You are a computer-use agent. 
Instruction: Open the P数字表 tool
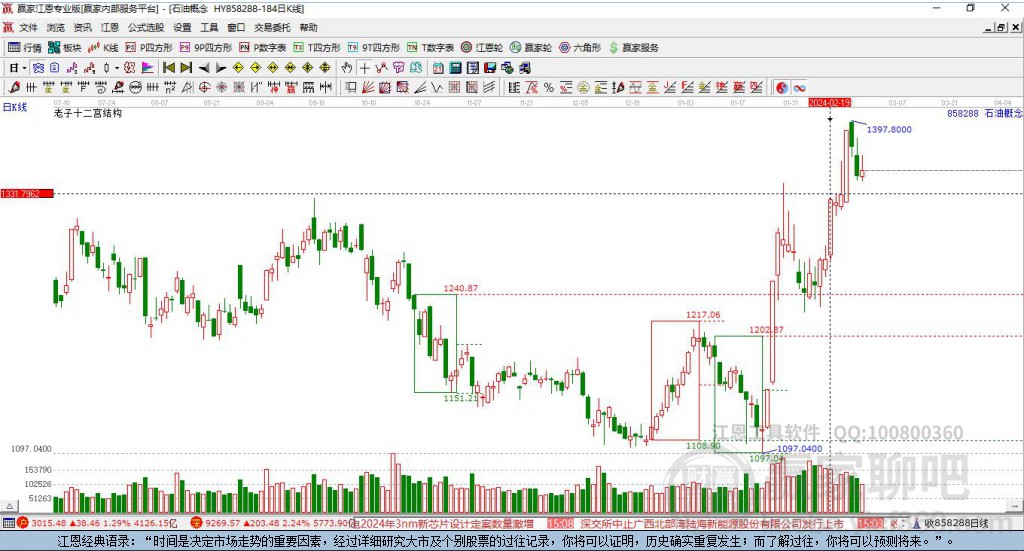click(x=263, y=48)
